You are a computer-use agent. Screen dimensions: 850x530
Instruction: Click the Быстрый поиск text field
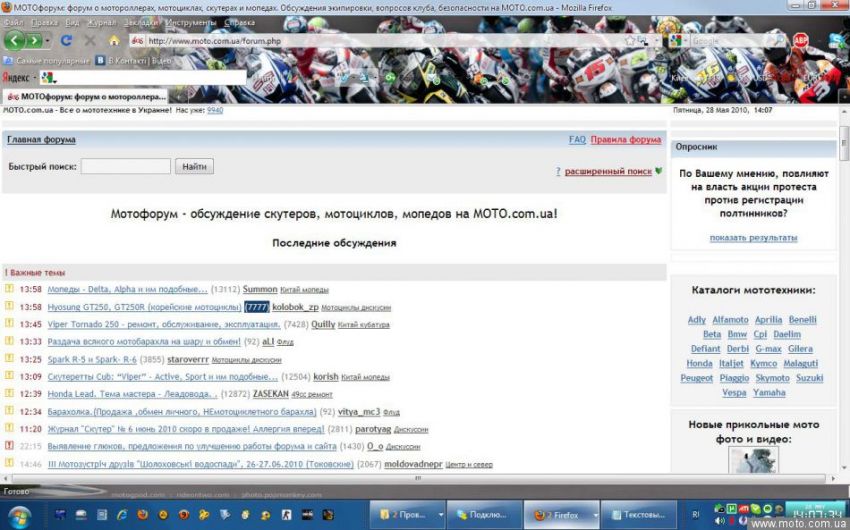pyautogui.click(x=126, y=167)
